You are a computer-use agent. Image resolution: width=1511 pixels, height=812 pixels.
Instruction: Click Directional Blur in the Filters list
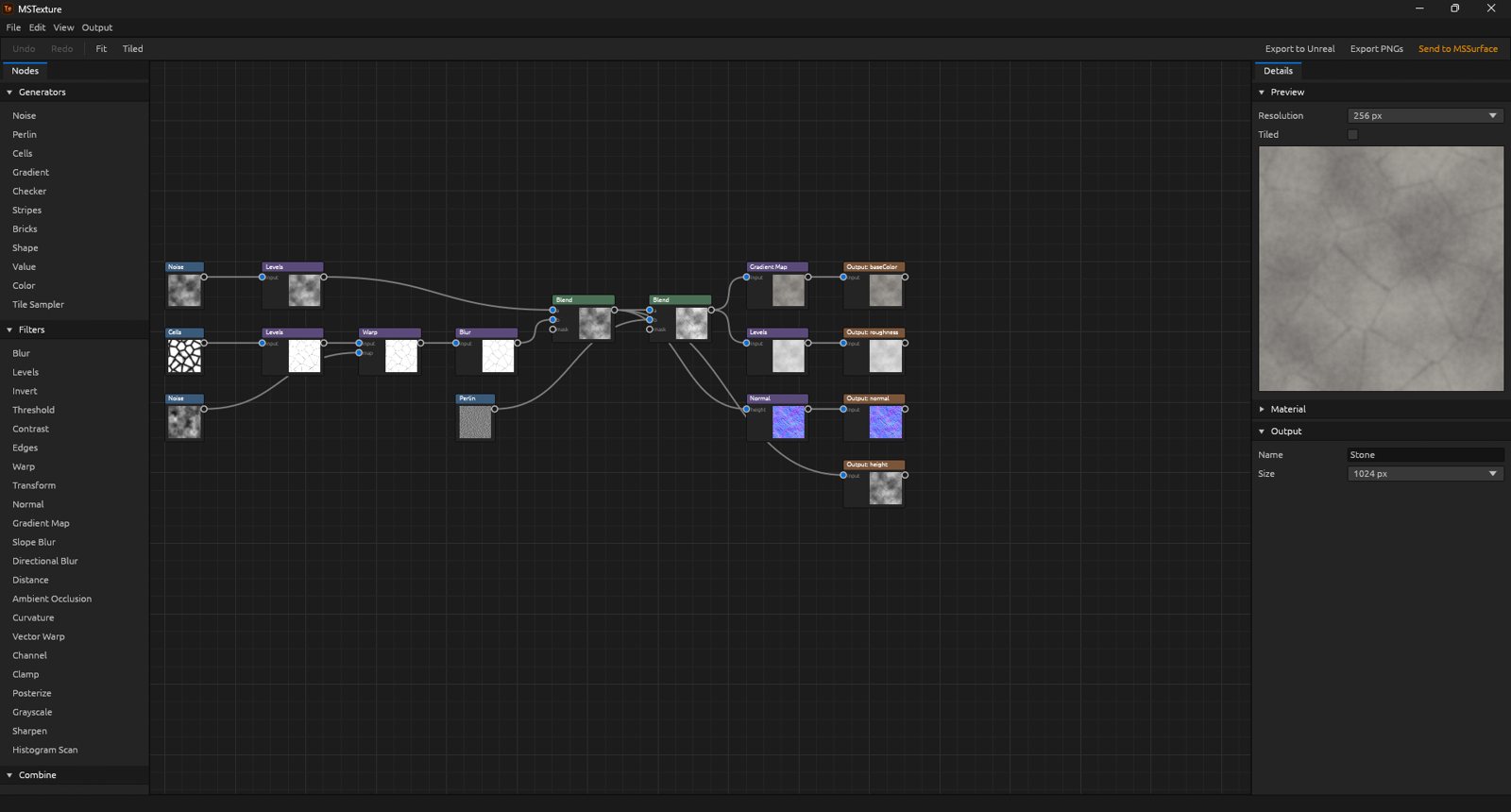click(45, 561)
